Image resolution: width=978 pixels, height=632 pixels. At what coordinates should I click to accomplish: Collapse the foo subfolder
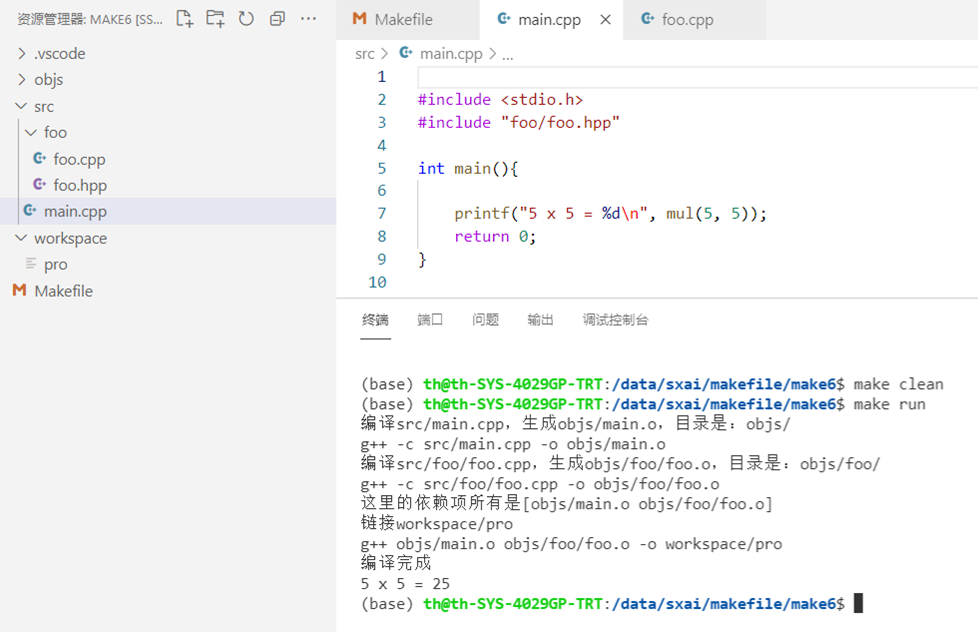click(x=31, y=132)
